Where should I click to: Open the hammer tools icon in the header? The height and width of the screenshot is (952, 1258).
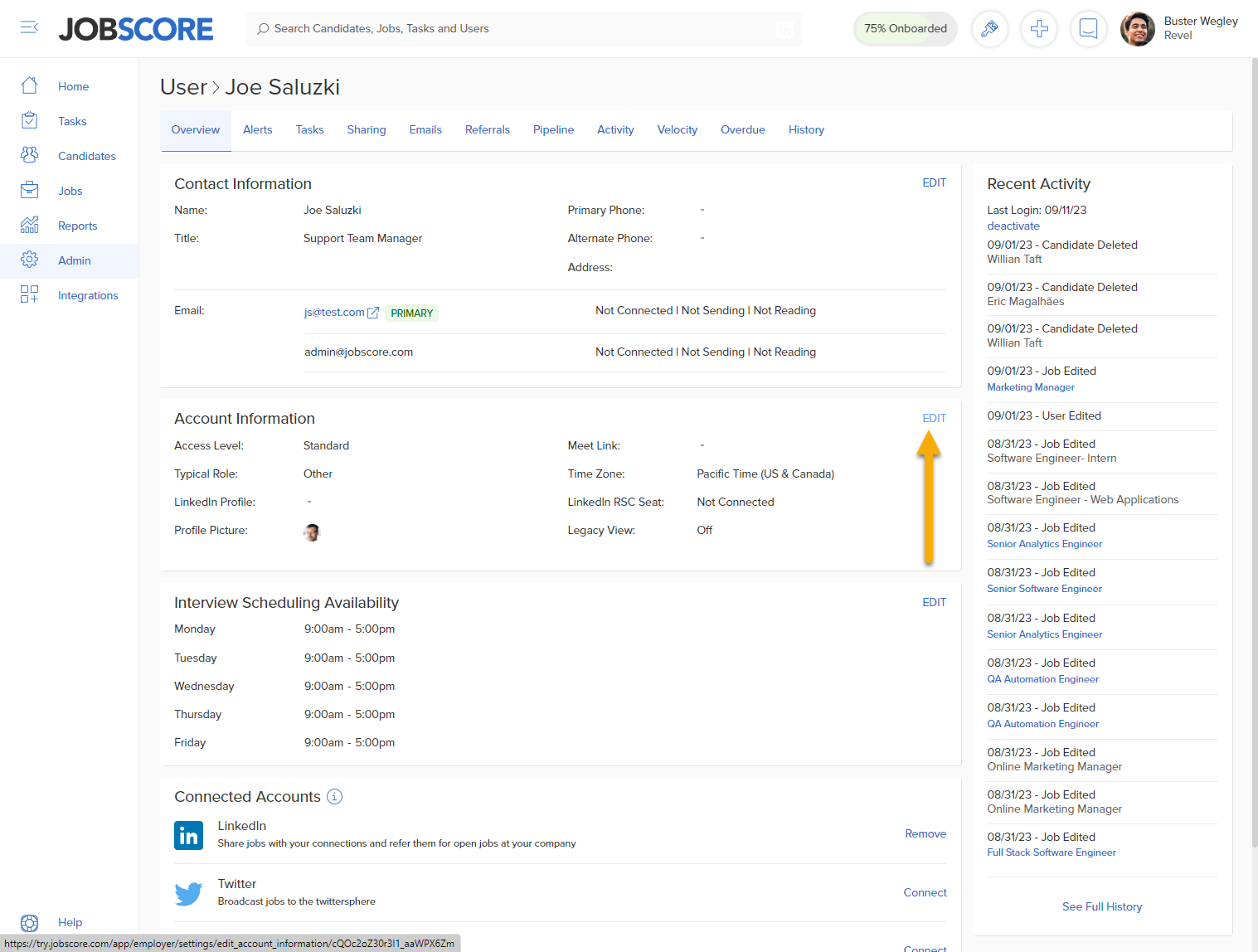[989, 29]
